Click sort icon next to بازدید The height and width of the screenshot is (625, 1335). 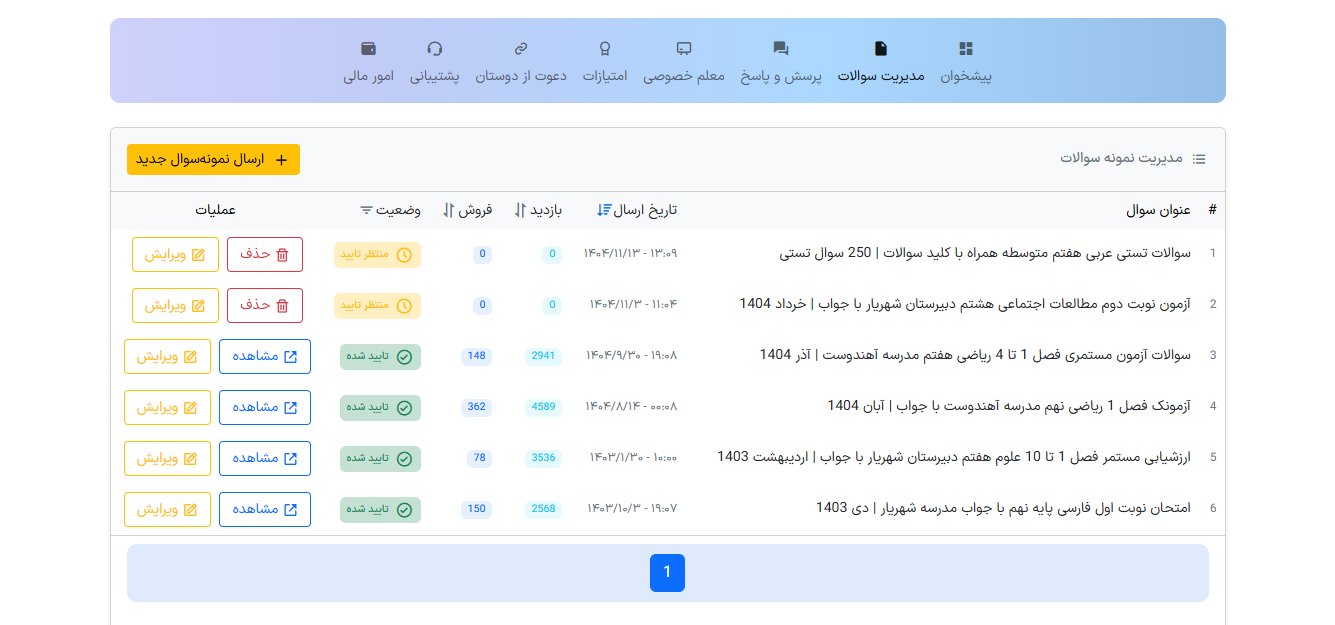pyautogui.click(x=519, y=210)
